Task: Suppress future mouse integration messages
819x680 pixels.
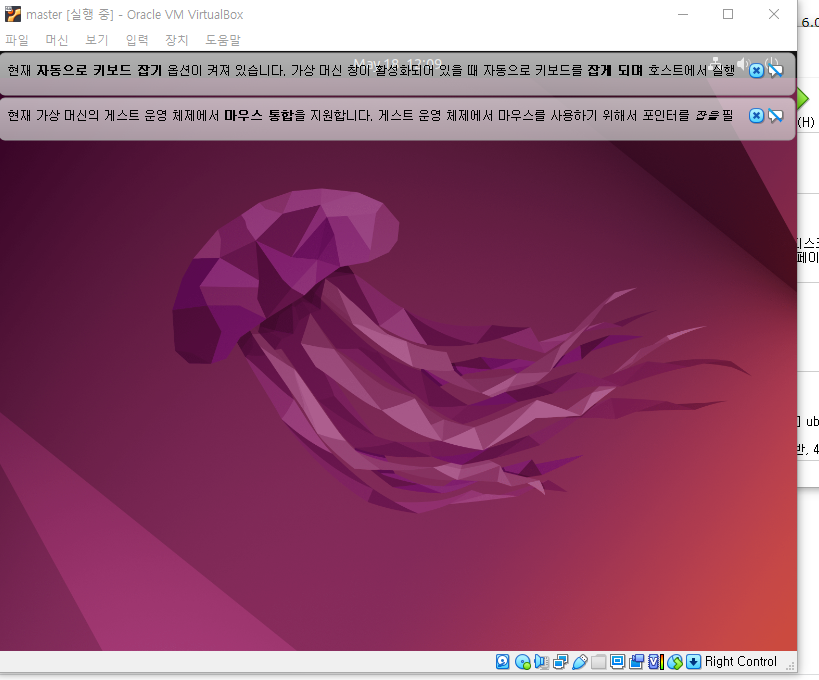Action: click(776, 115)
